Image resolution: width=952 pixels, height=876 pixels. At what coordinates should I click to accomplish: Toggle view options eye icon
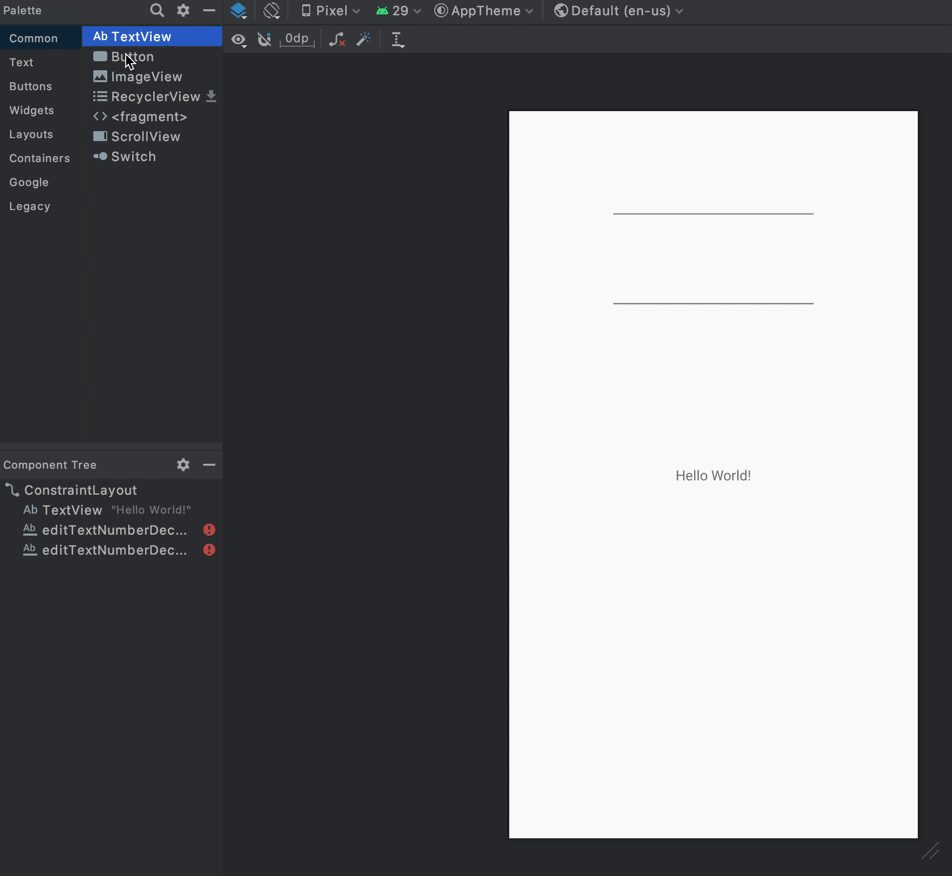tap(239, 40)
